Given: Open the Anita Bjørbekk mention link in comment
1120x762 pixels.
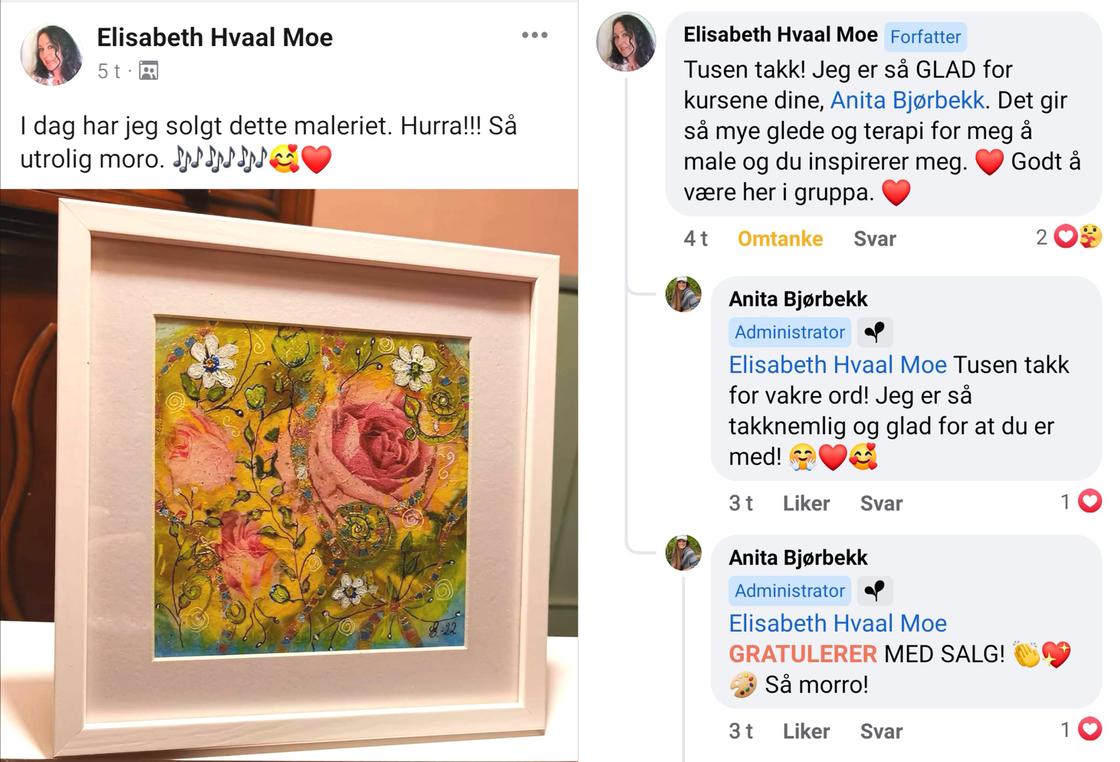Looking at the screenshot, I should coord(907,100).
